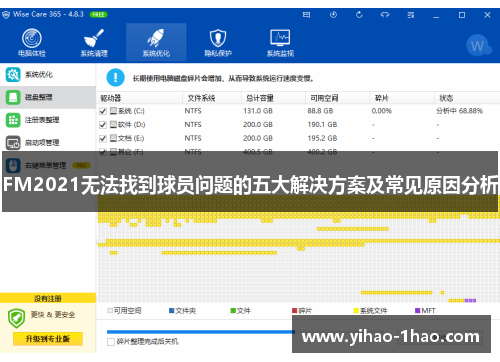The image size is (500, 362).
Task: Toggle checkbox for 系统 (C:) drive
Action: tap(103, 111)
